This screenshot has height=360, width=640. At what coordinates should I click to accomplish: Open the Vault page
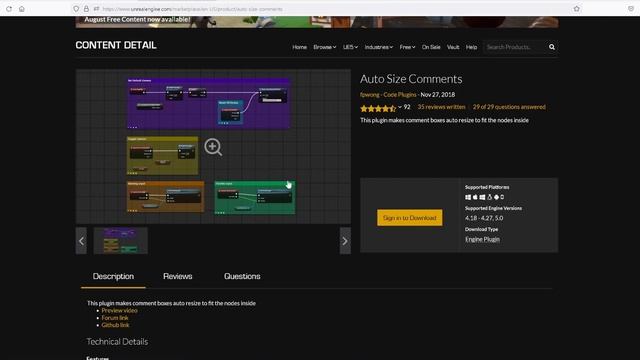coord(453,47)
